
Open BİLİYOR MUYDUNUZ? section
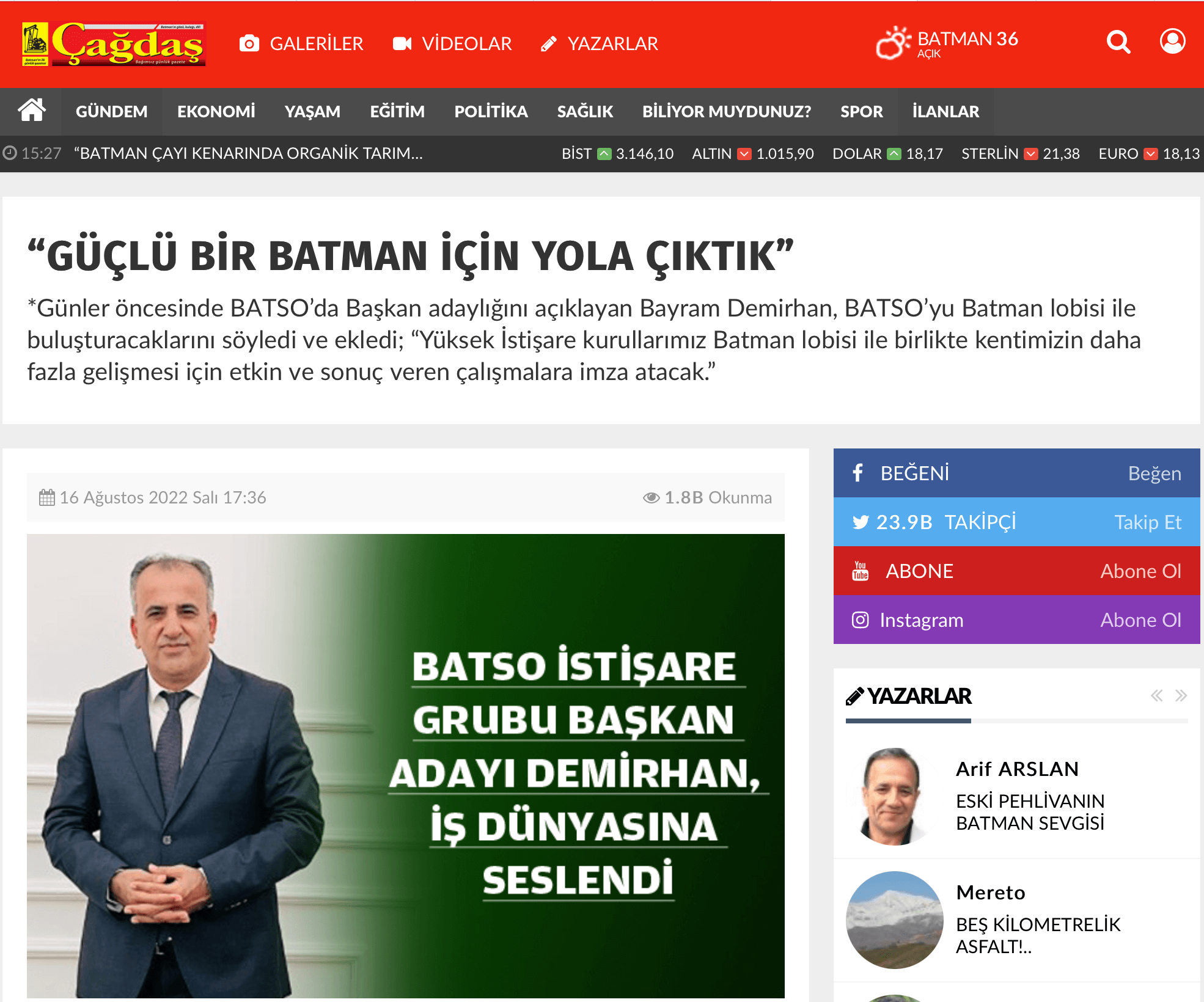pyautogui.click(x=726, y=111)
